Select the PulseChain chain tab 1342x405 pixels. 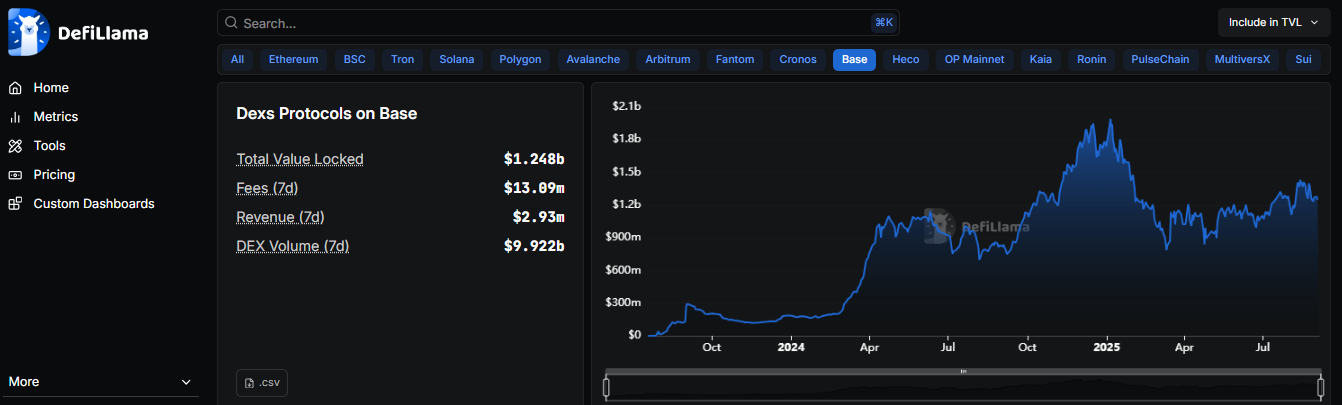coord(1160,60)
